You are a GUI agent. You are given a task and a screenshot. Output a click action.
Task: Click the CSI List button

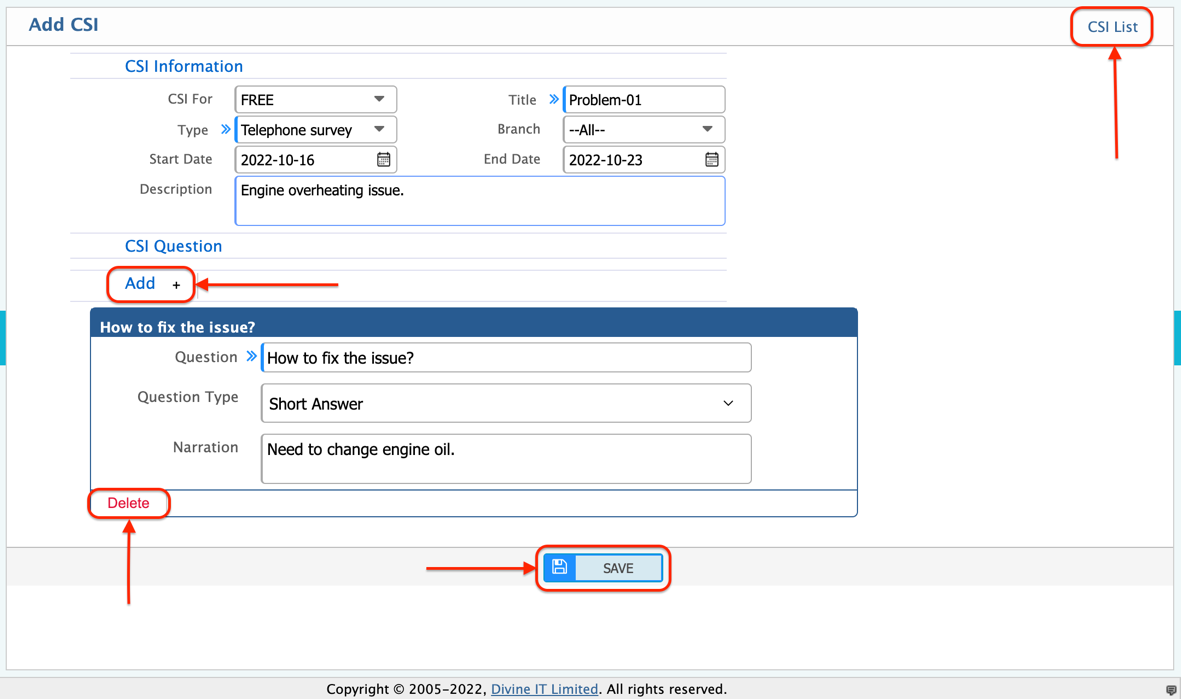click(x=1111, y=27)
